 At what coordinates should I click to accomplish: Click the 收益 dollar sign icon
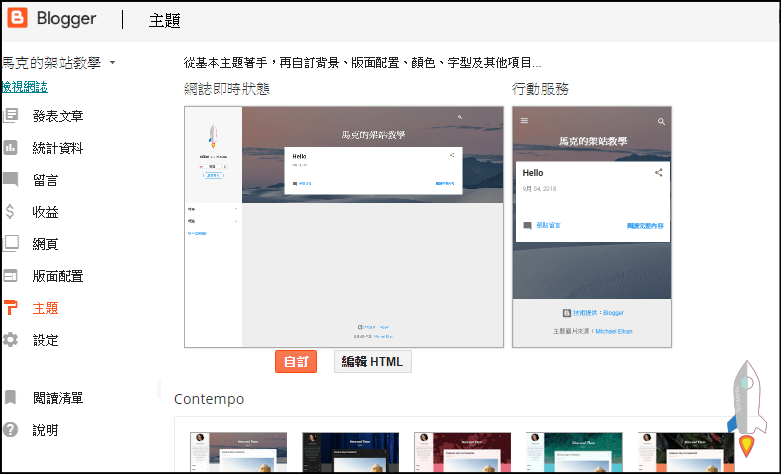click(10, 212)
